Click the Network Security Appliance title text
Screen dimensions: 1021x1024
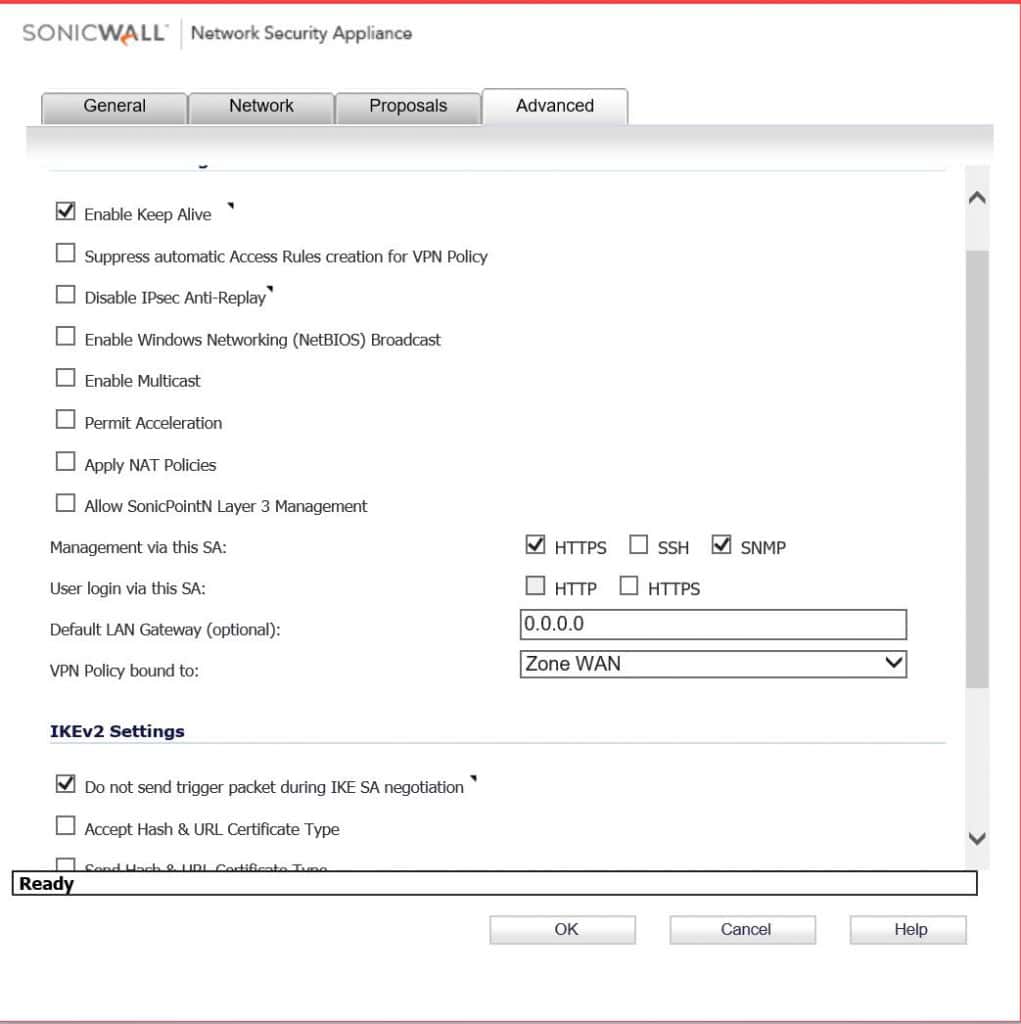click(301, 33)
